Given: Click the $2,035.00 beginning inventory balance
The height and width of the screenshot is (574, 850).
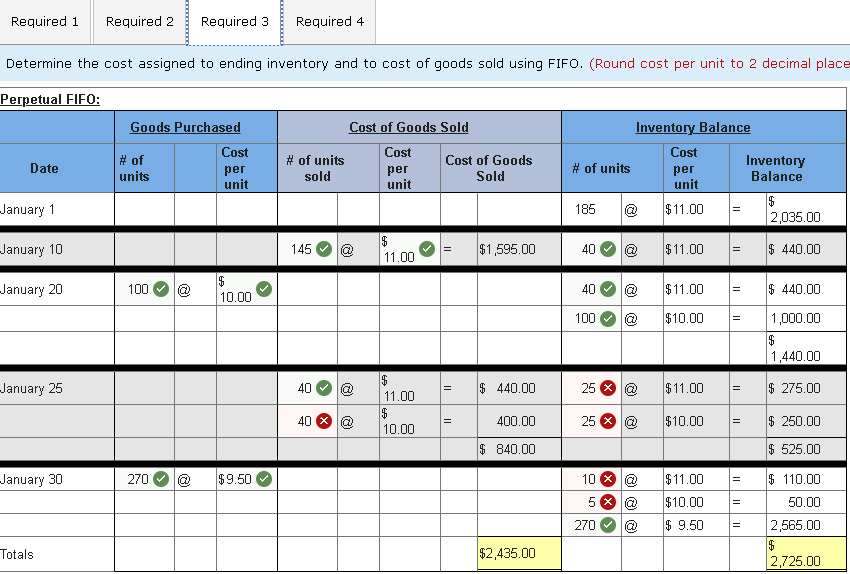Looking at the screenshot, I should coord(806,209).
